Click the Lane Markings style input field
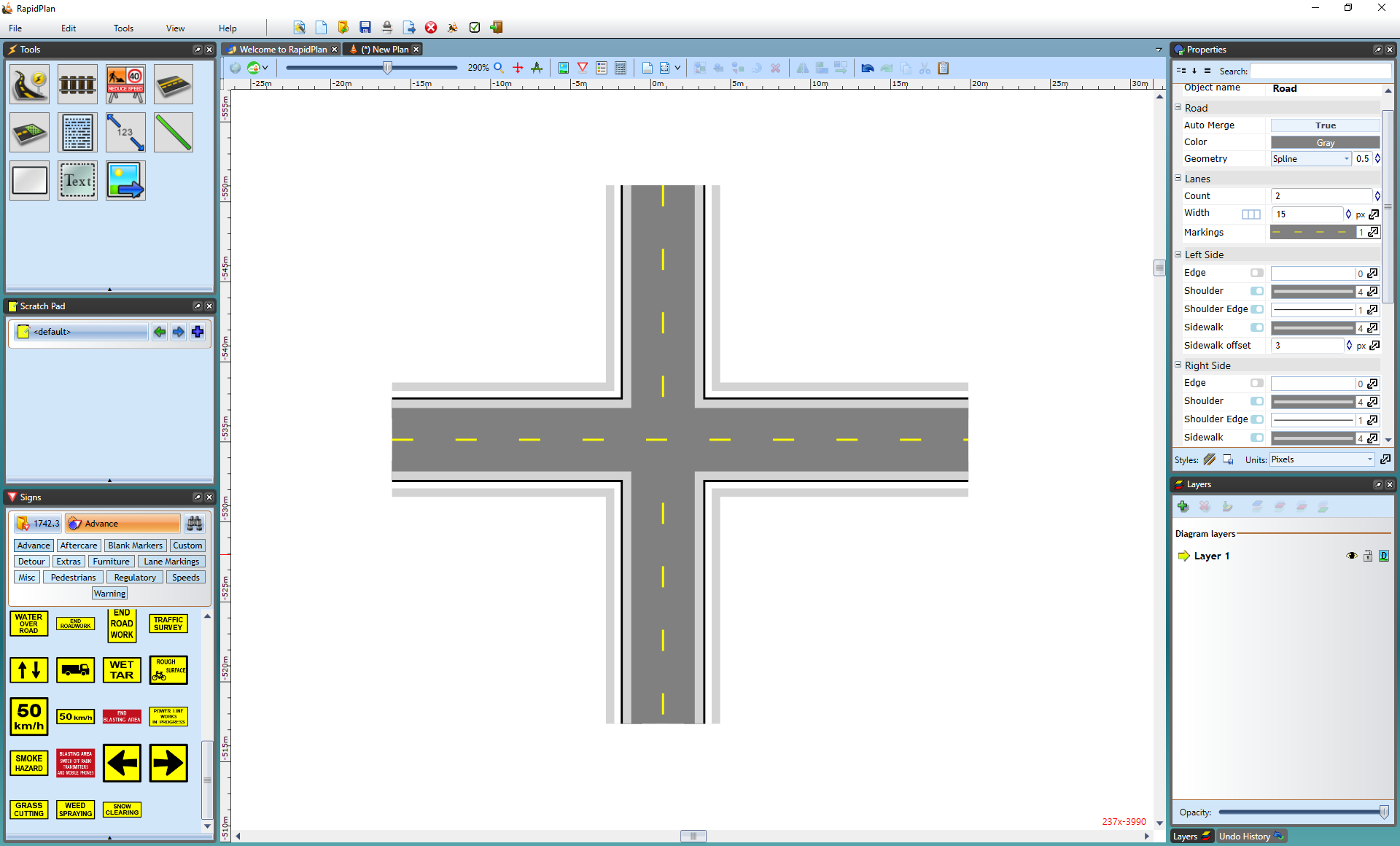 coord(1313,232)
